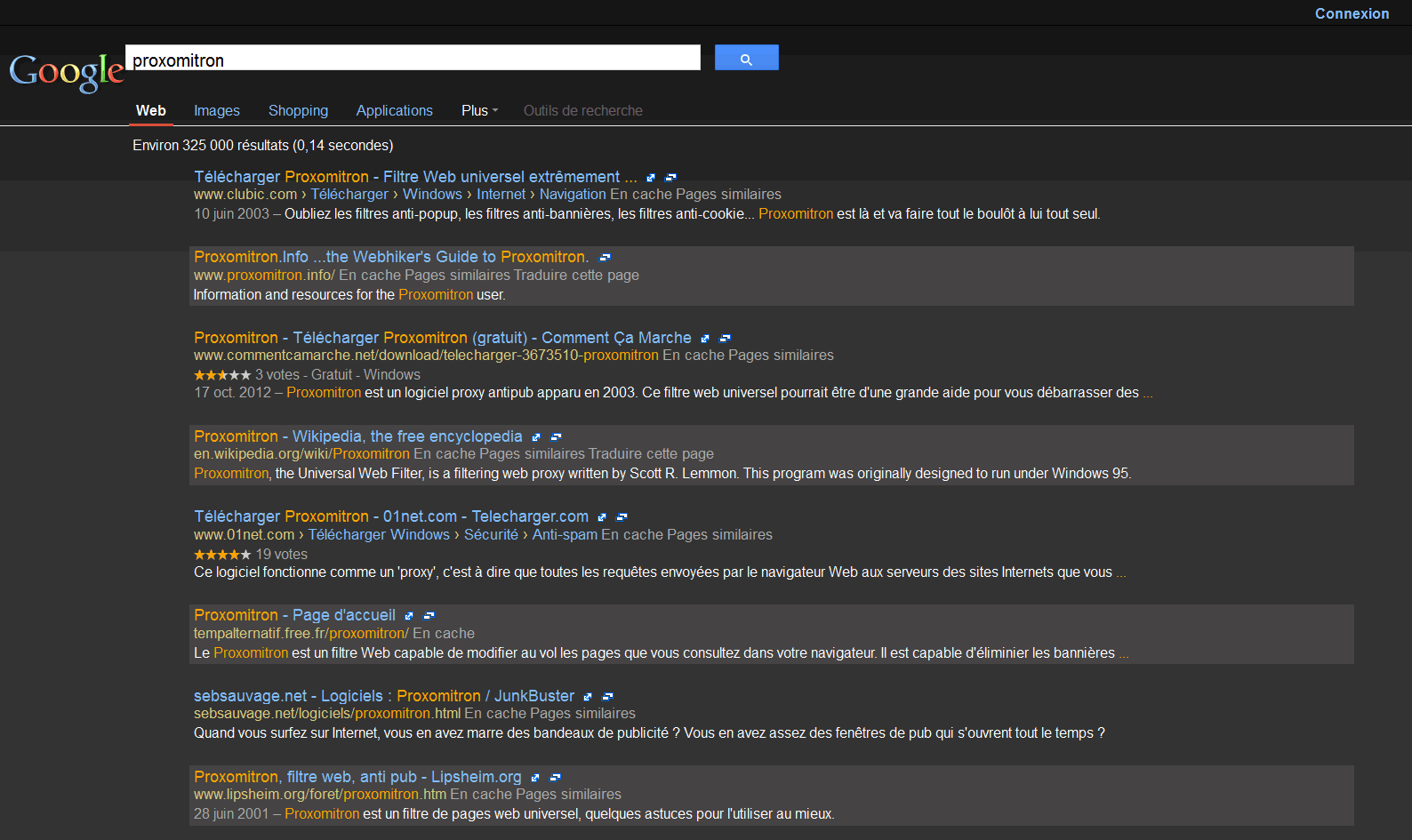Click arrow icon beside the clubic Télécharger Proxomitron title
Image resolution: width=1412 pixels, height=840 pixels.
pos(651,178)
